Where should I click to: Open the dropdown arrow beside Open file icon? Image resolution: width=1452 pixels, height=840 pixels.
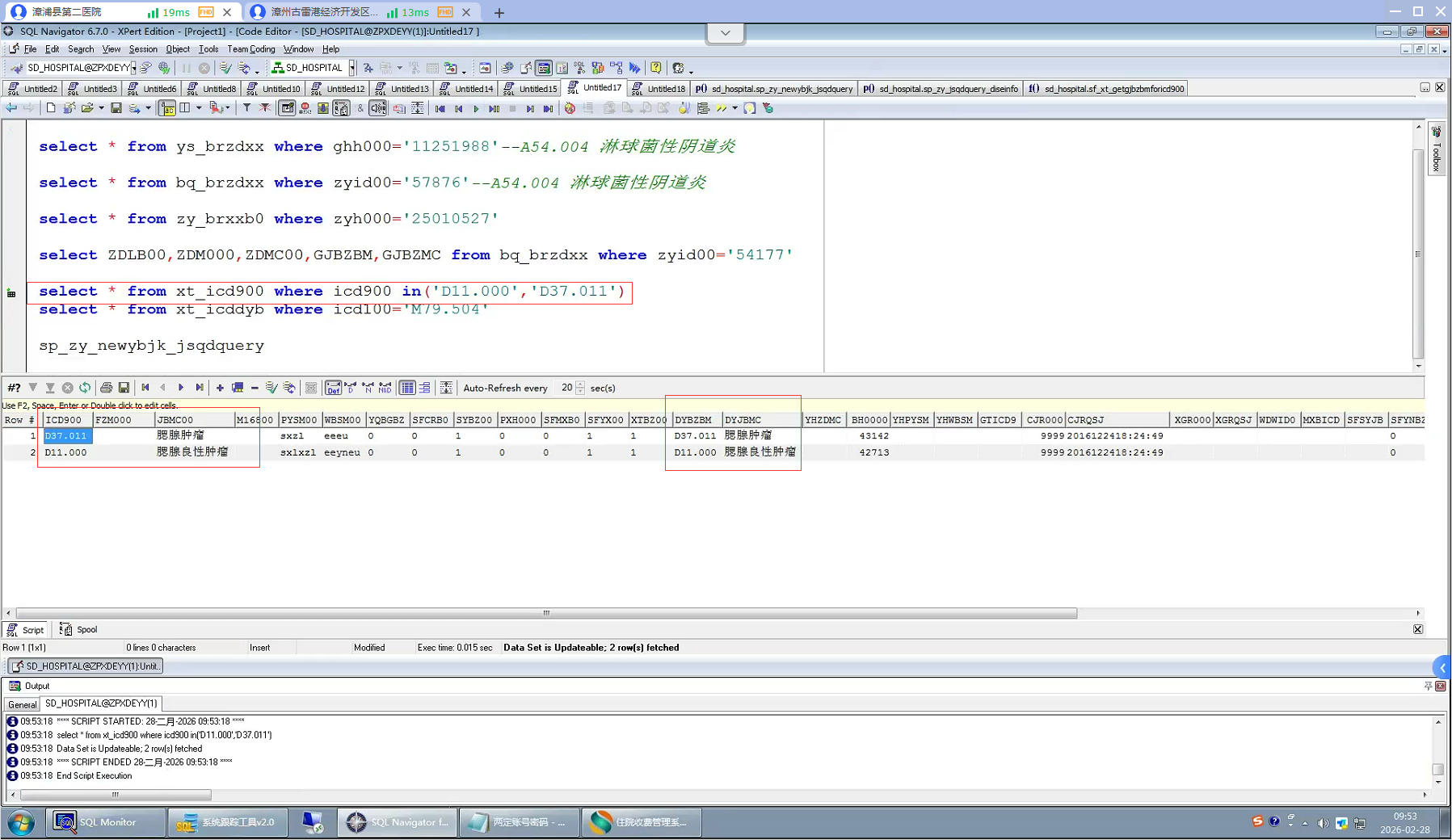[101, 108]
